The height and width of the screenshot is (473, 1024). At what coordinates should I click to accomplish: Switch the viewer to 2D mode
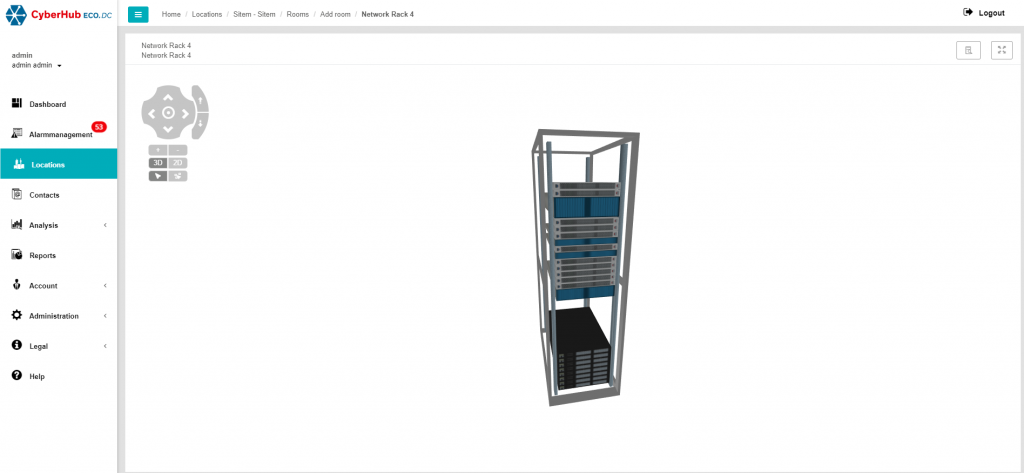pos(178,163)
